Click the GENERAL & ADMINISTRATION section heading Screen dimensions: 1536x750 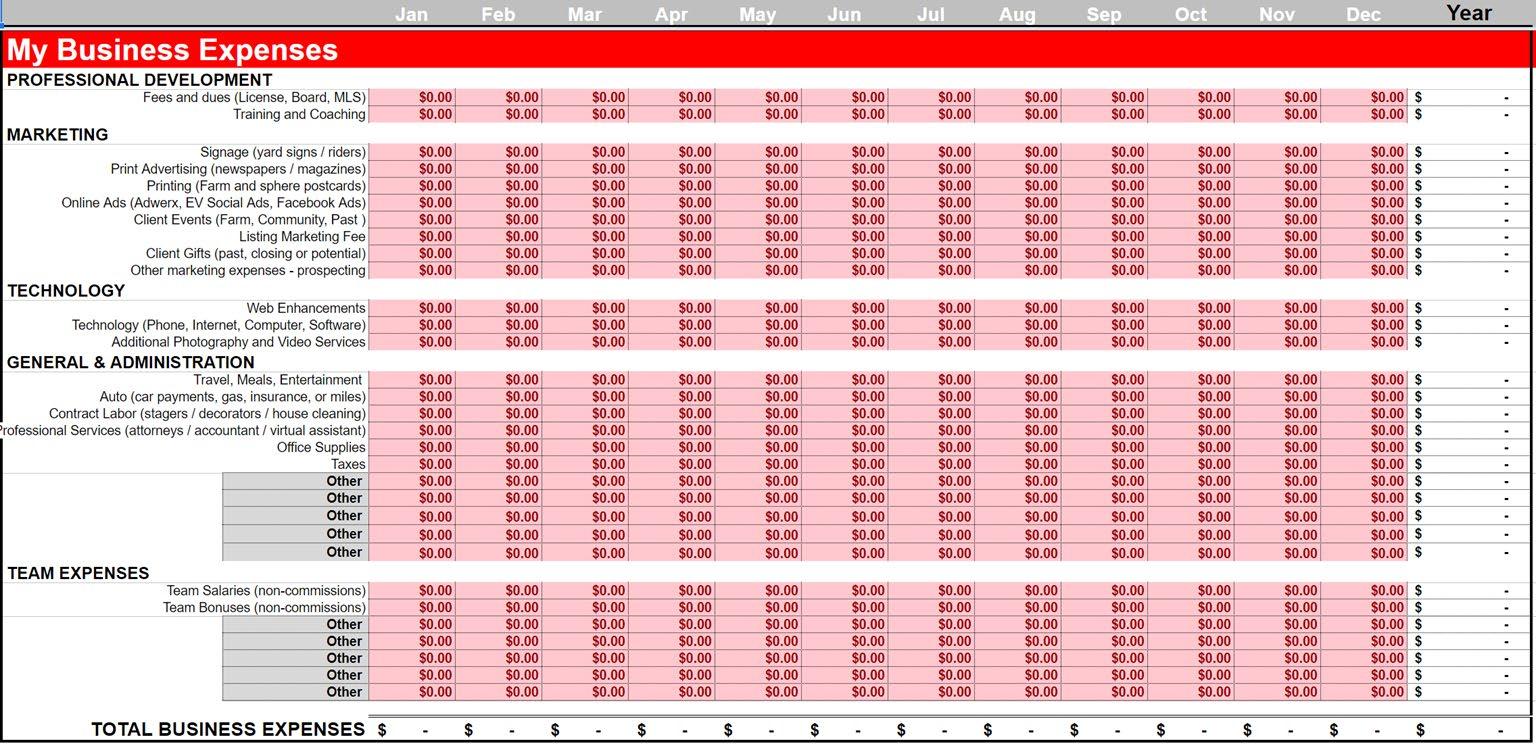(131, 362)
